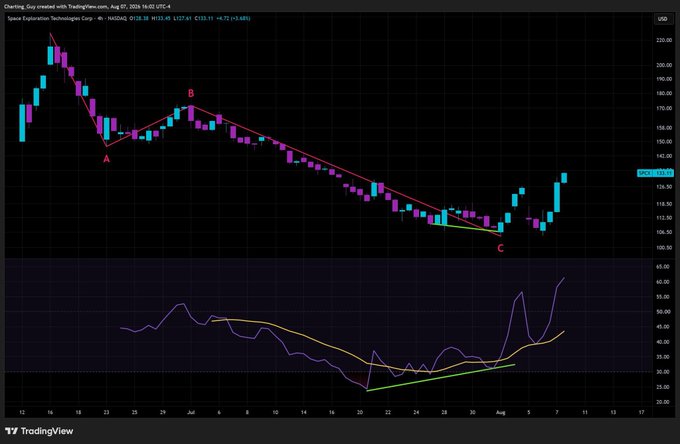Click the 50.00 RSI axis label
This screenshot has height=444, width=680.
click(665, 312)
